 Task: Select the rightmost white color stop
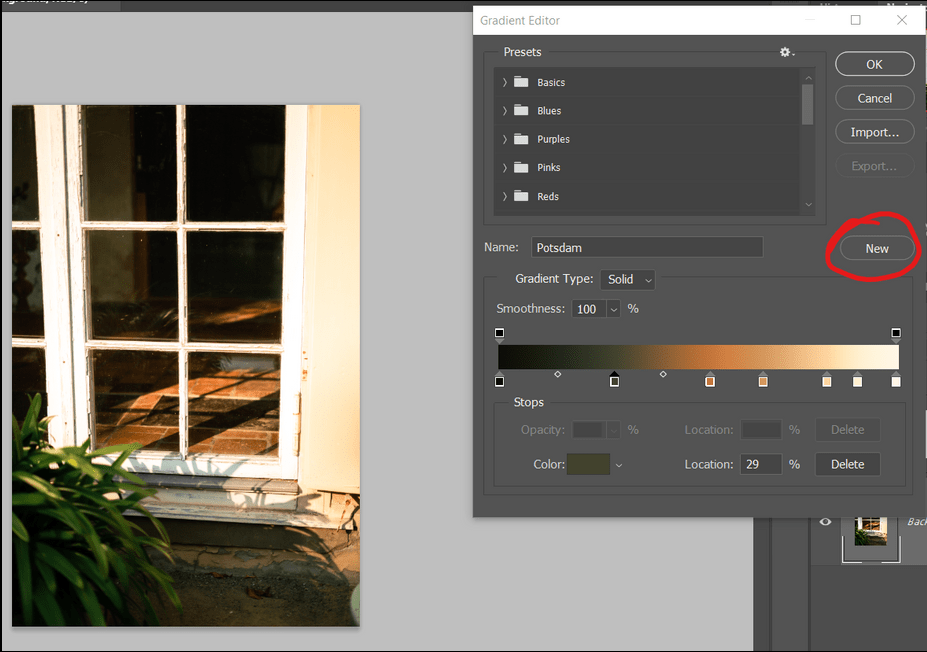(896, 380)
